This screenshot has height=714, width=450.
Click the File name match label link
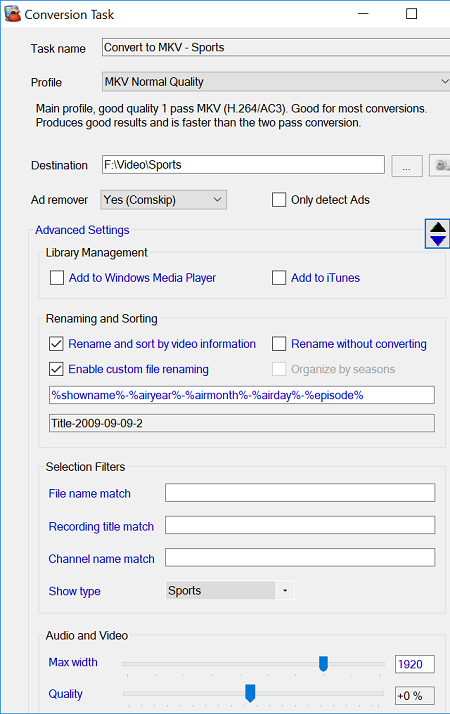[90, 494]
